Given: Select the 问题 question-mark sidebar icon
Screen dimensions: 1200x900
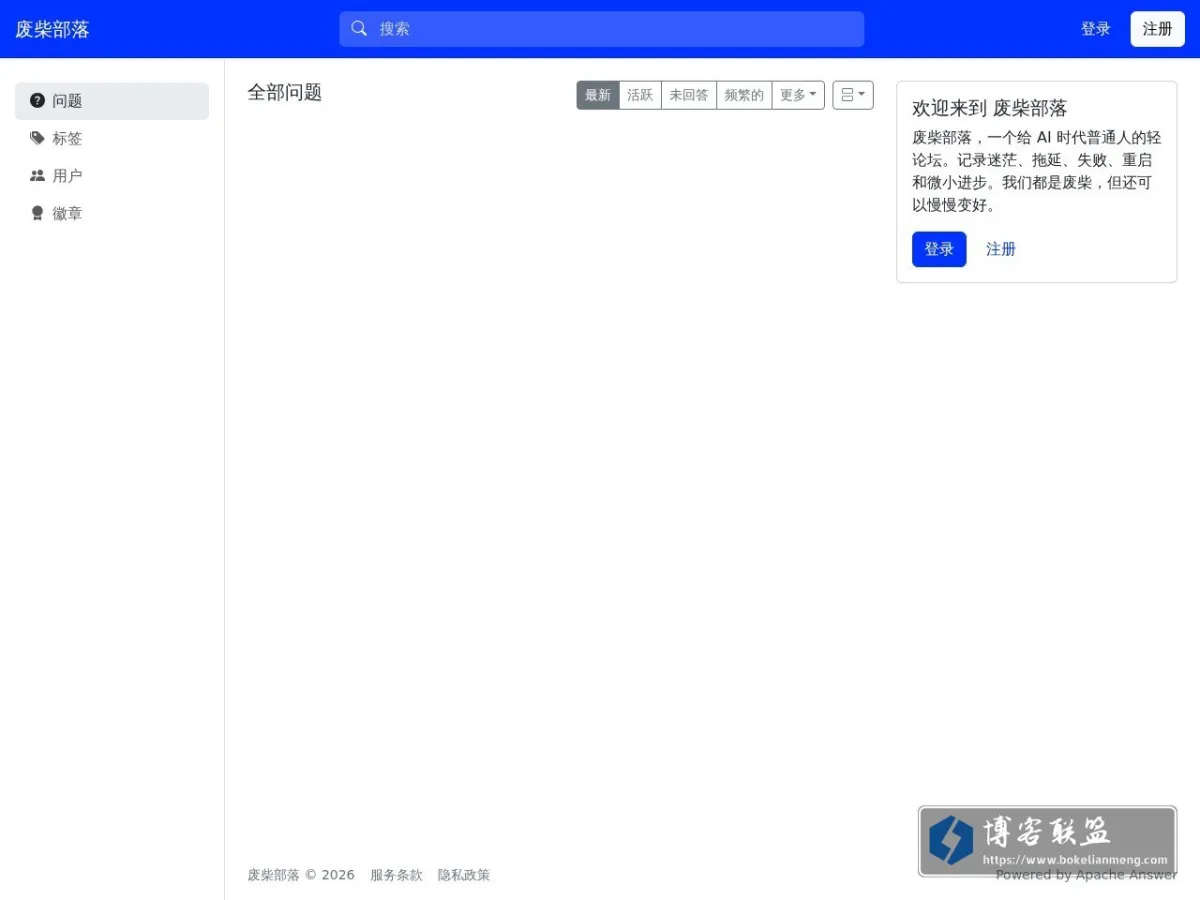Looking at the screenshot, I should click(38, 100).
